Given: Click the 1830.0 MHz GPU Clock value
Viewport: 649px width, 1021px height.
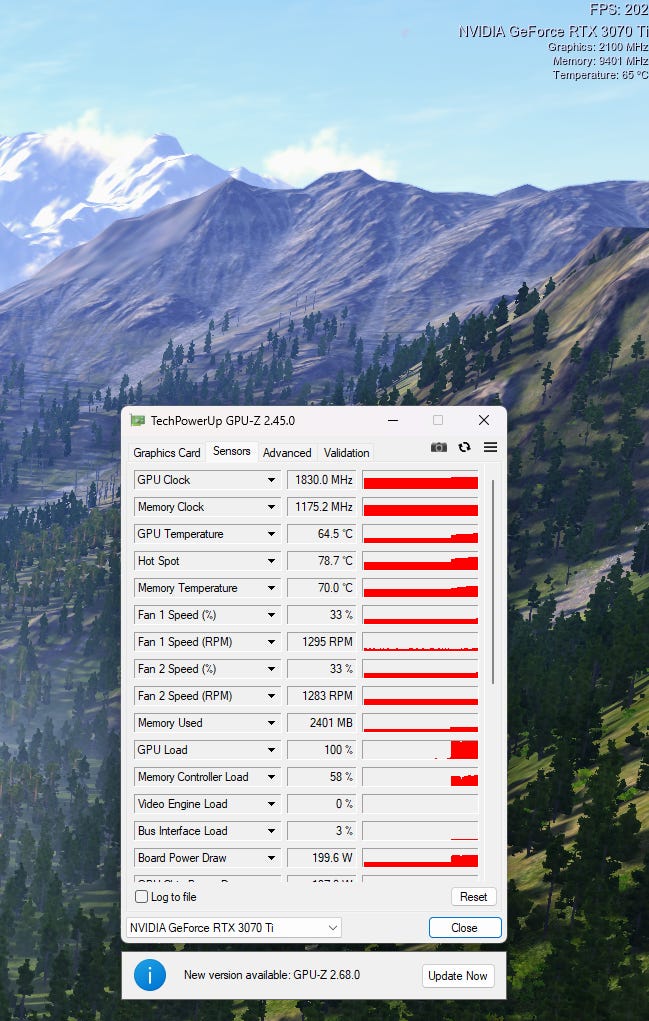Looking at the screenshot, I should point(322,480).
